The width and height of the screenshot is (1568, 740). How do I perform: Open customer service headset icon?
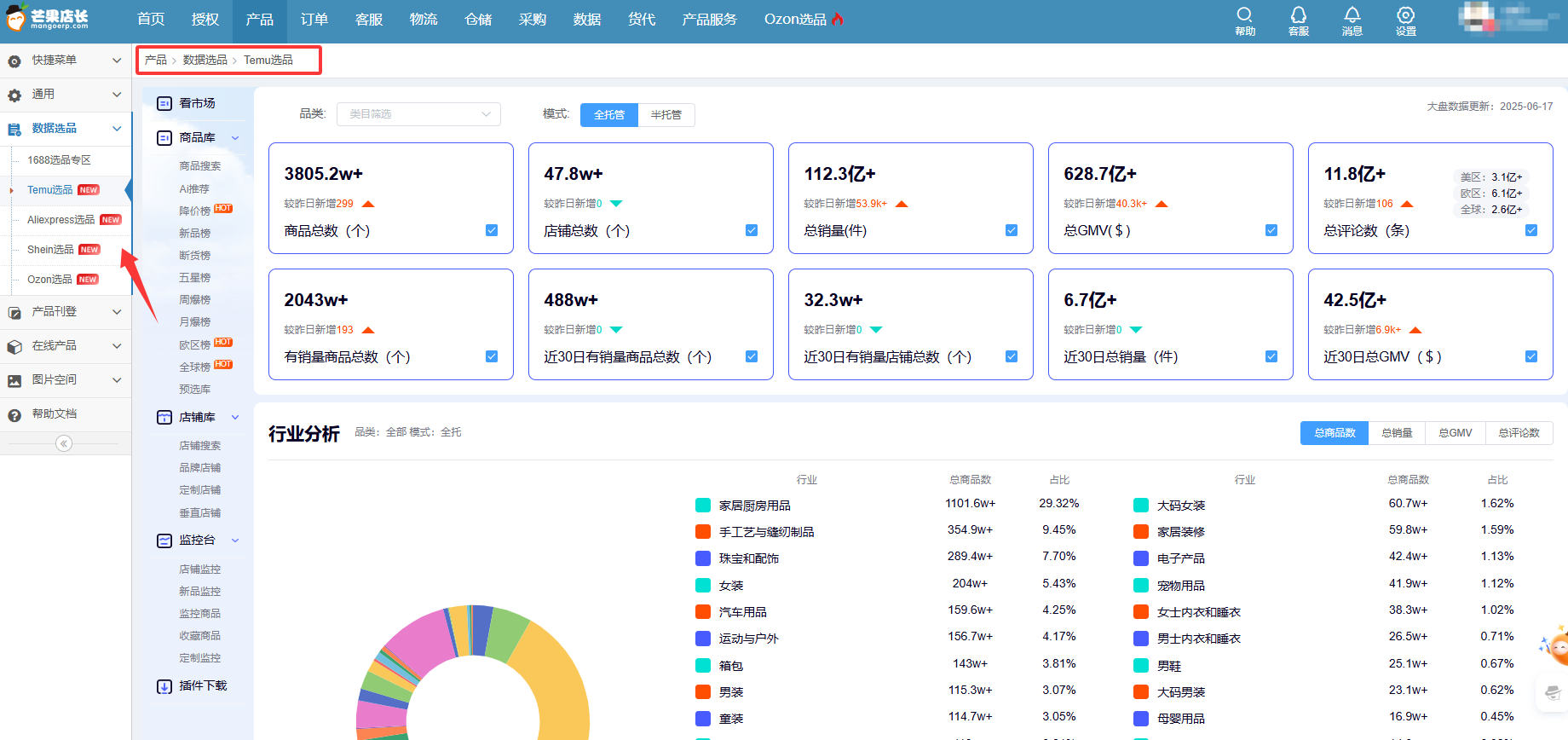(x=1298, y=15)
